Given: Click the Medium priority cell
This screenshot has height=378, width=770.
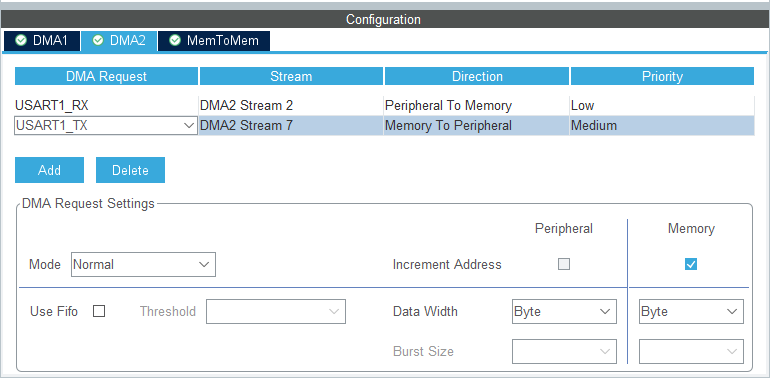Looking at the screenshot, I should pyautogui.click(x=661, y=126).
